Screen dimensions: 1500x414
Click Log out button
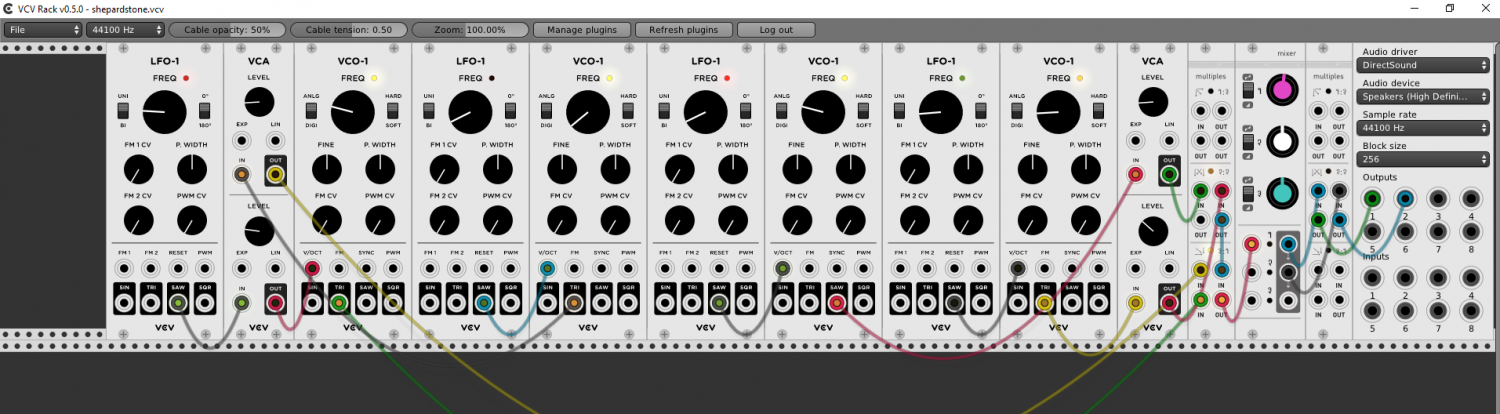(x=776, y=30)
